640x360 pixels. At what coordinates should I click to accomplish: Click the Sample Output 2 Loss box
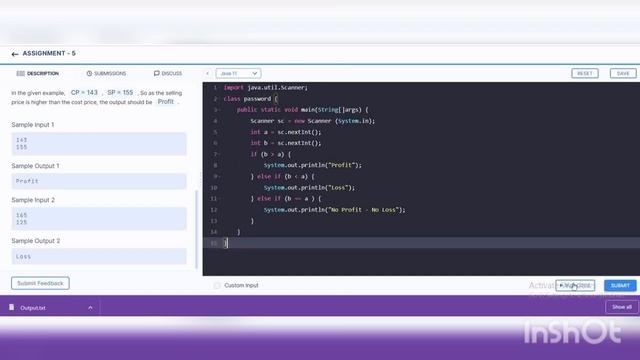coord(99,256)
